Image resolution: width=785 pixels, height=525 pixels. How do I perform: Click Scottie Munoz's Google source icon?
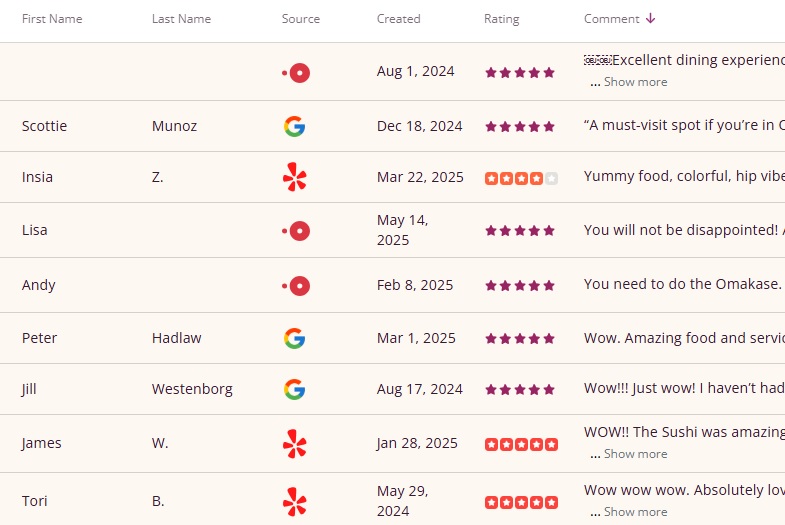pyautogui.click(x=294, y=126)
